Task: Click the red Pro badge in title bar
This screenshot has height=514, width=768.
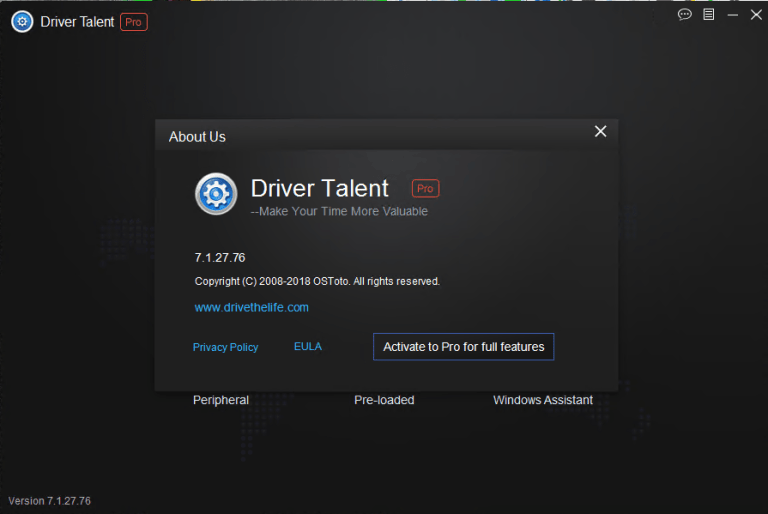Action: click(x=134, y=22)
